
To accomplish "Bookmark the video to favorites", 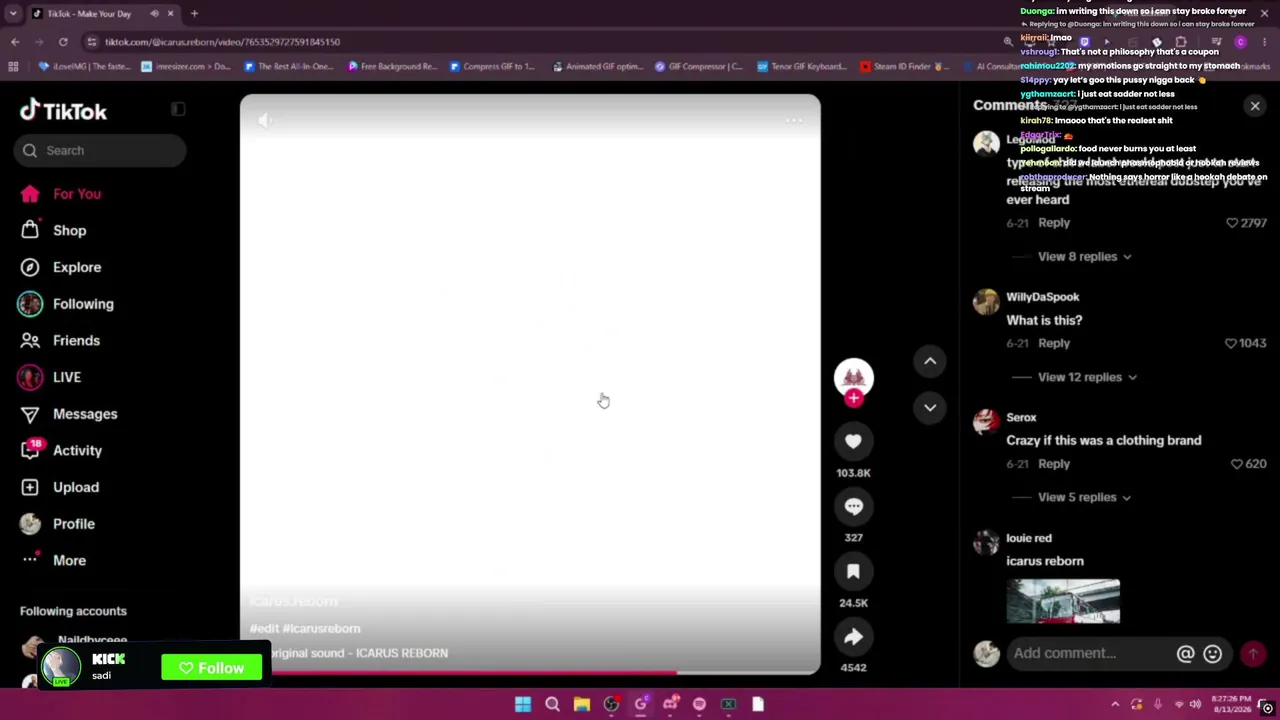I will (853, 571).
